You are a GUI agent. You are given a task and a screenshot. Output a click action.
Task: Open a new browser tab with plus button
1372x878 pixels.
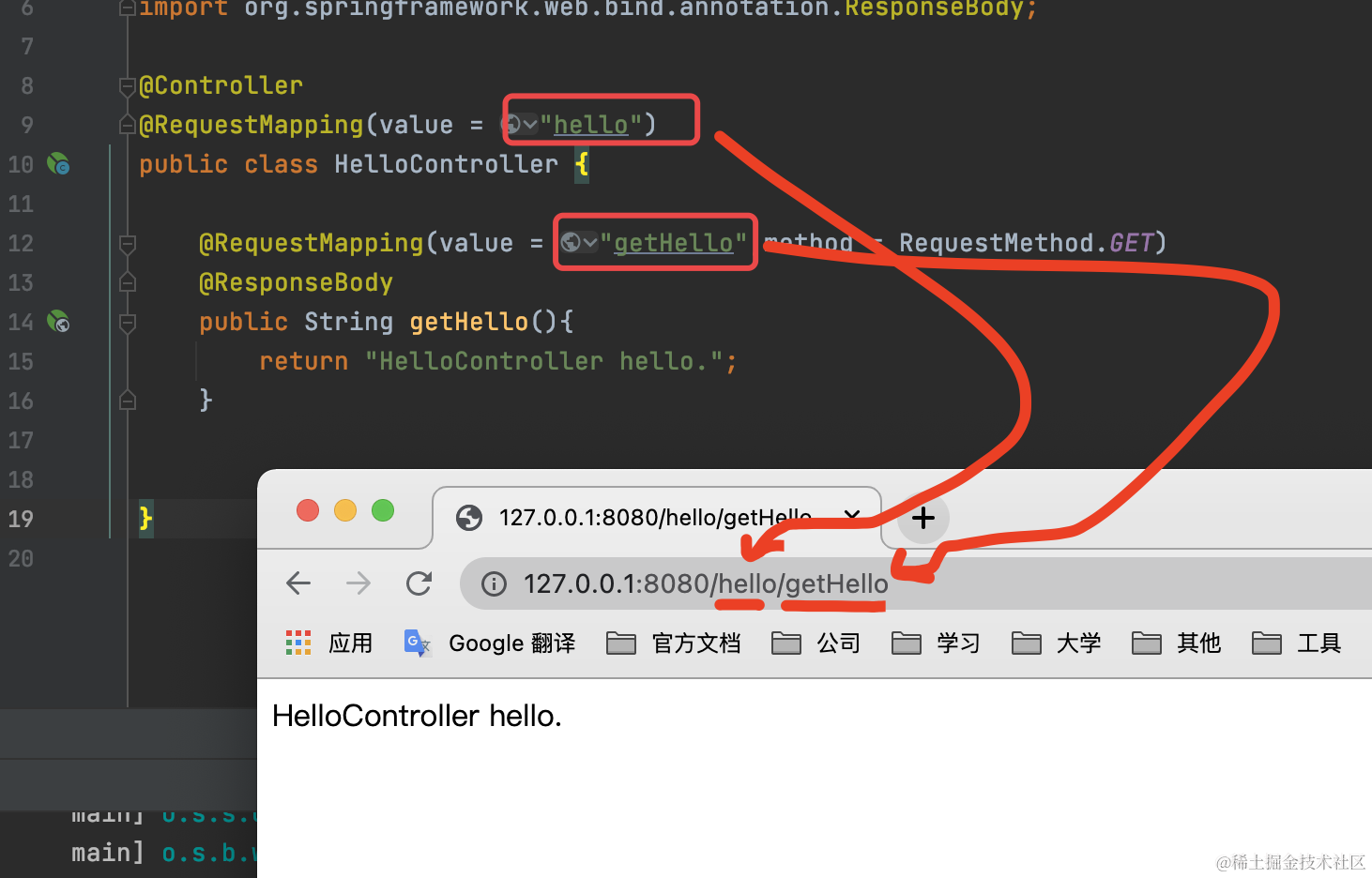tap(923, 518)
